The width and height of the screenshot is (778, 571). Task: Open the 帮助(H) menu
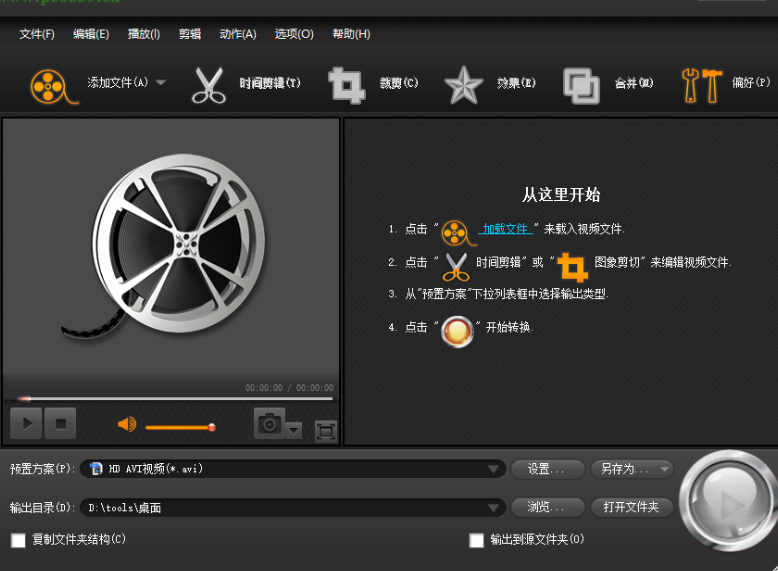(x=350, y=34)
